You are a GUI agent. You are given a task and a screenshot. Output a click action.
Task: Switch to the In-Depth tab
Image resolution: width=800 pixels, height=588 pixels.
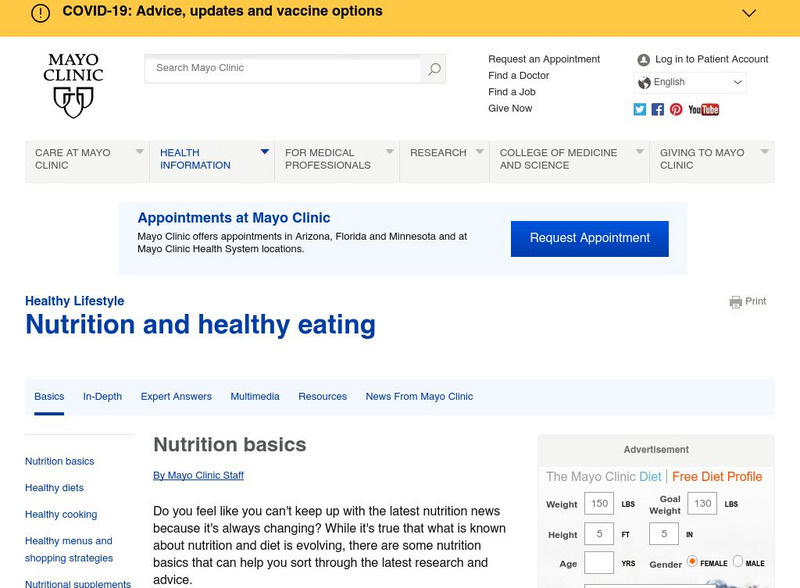point(102,397)
